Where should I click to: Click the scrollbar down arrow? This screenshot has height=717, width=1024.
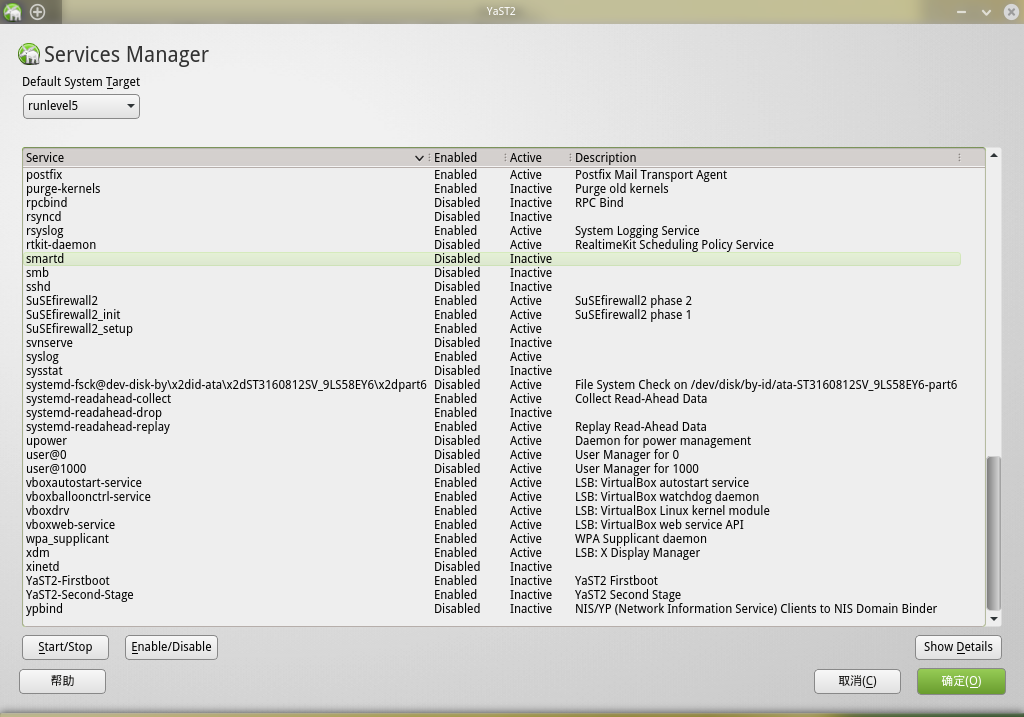click(993, 618)
